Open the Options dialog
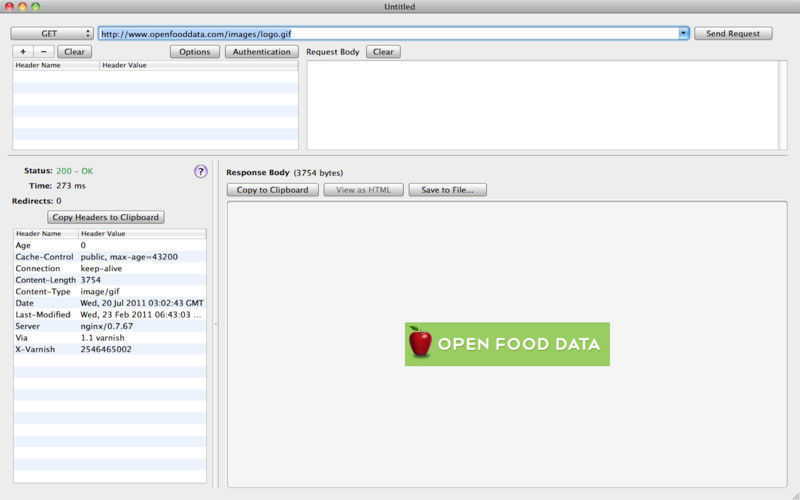Image resolution: width=800 pixels, height=500 pixels. [x=195, y=52]
